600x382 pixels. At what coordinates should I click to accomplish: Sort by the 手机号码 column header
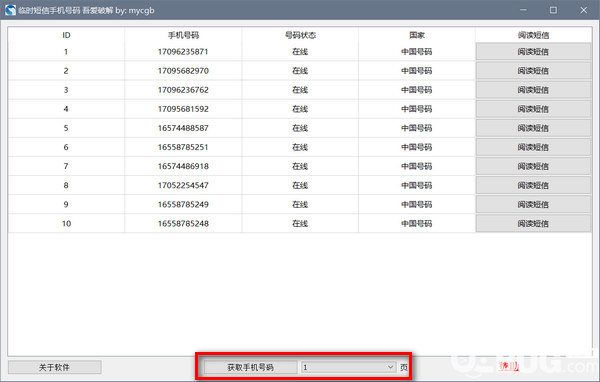(183, 35)
